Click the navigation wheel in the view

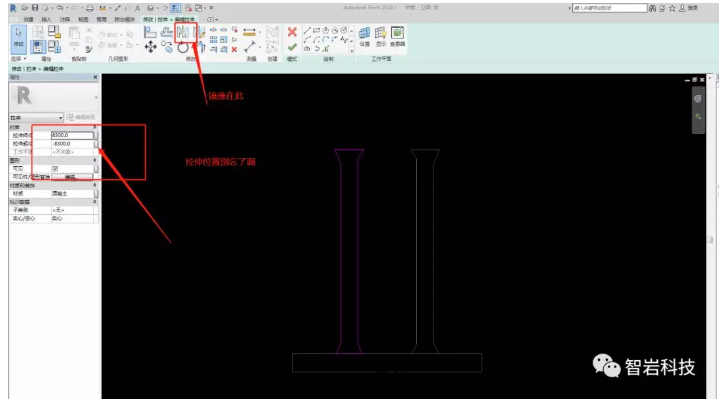tap(697, 99)
